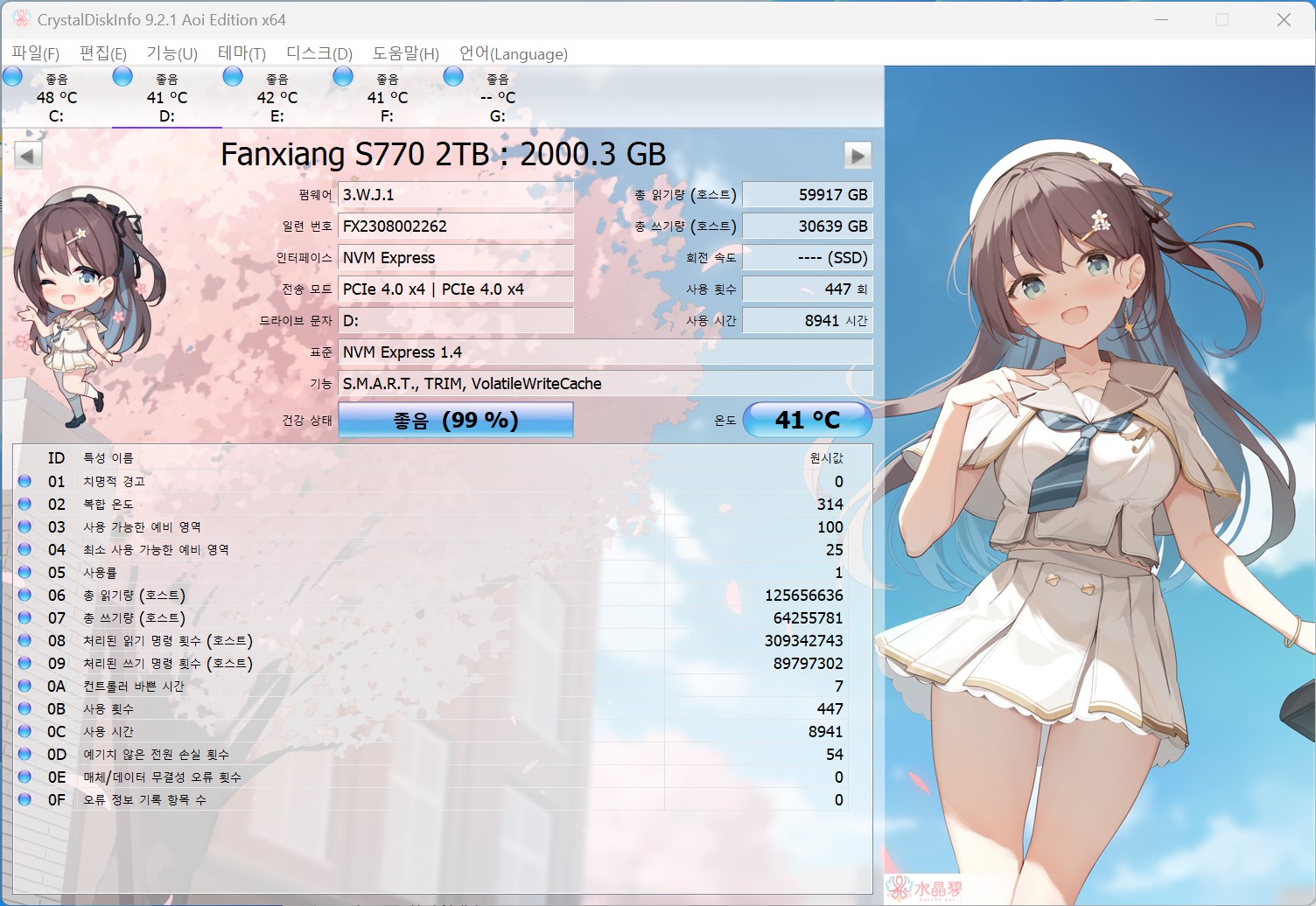Image resolution: width=1316 pixels, height=906 pixels.
Task: Click status dot of attribute 03
Action: 24,526
